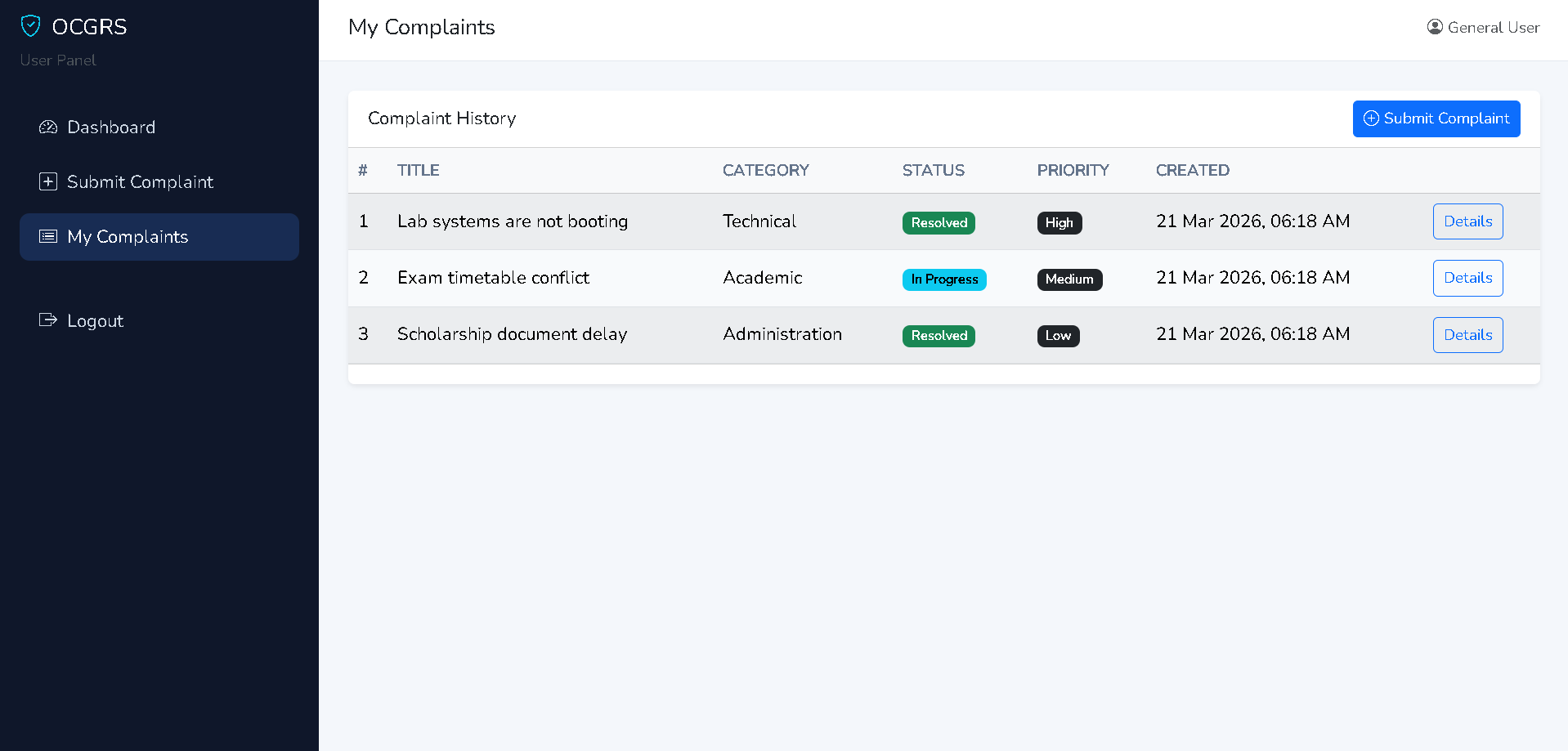Click the Logout arrow icon
Image resolution: width=1568 pixels, height=751 pixels.
(48, 320)
